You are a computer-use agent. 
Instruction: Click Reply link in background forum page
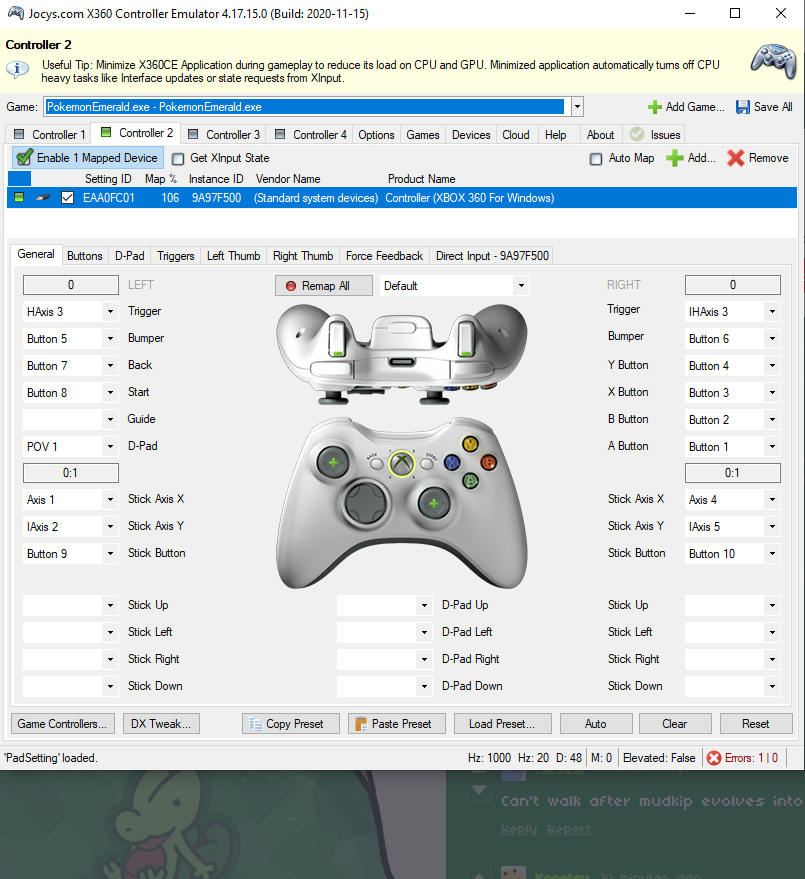point(519,829)
